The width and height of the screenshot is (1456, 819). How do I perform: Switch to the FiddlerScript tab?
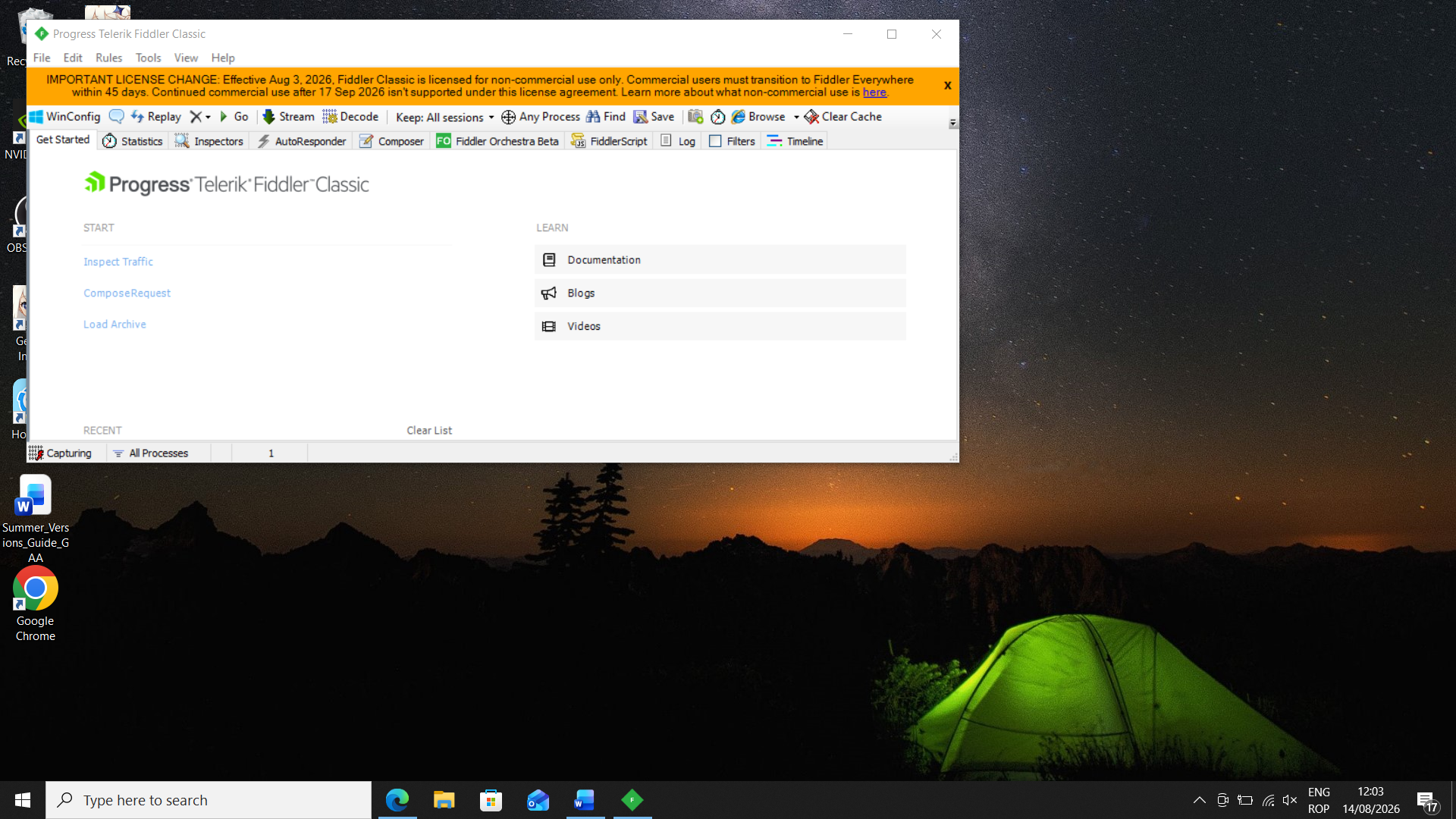tap(610, 141)
